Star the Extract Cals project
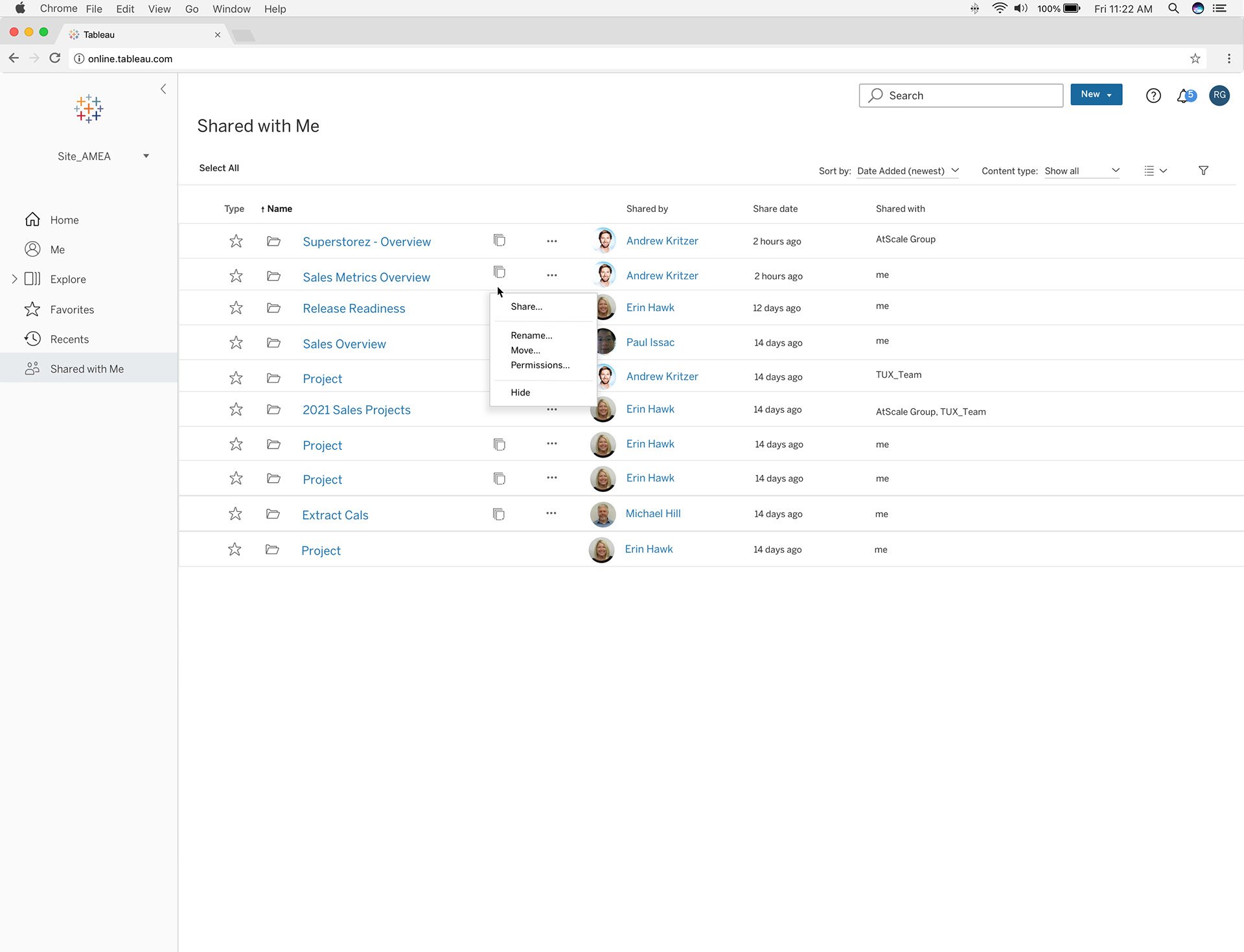Viewport: 1244px width, 952px height. click(x=235, y=514)
